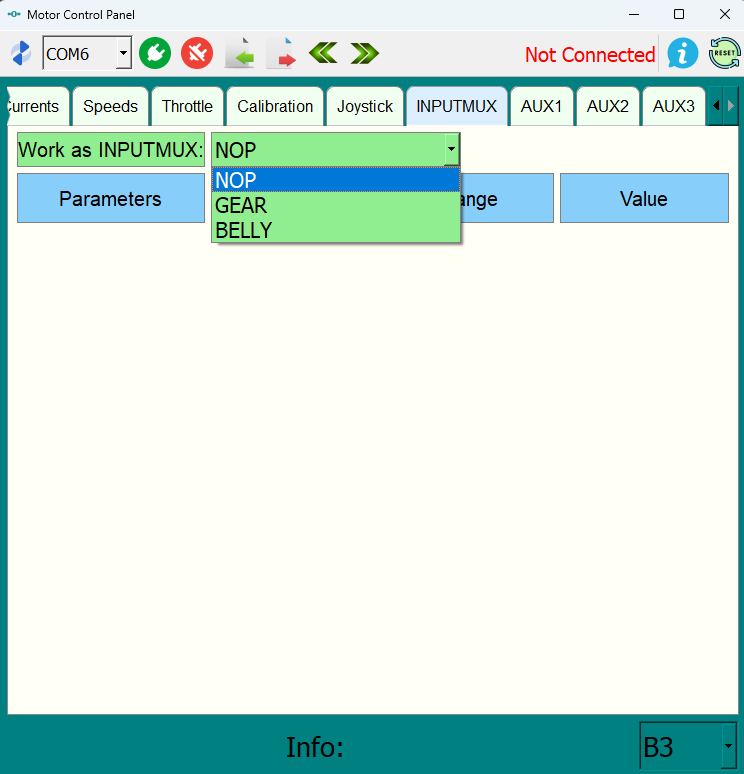Screen dimensions: 744x774
Task: Click the green connect plug icon
Action: (x=155, y=53)
